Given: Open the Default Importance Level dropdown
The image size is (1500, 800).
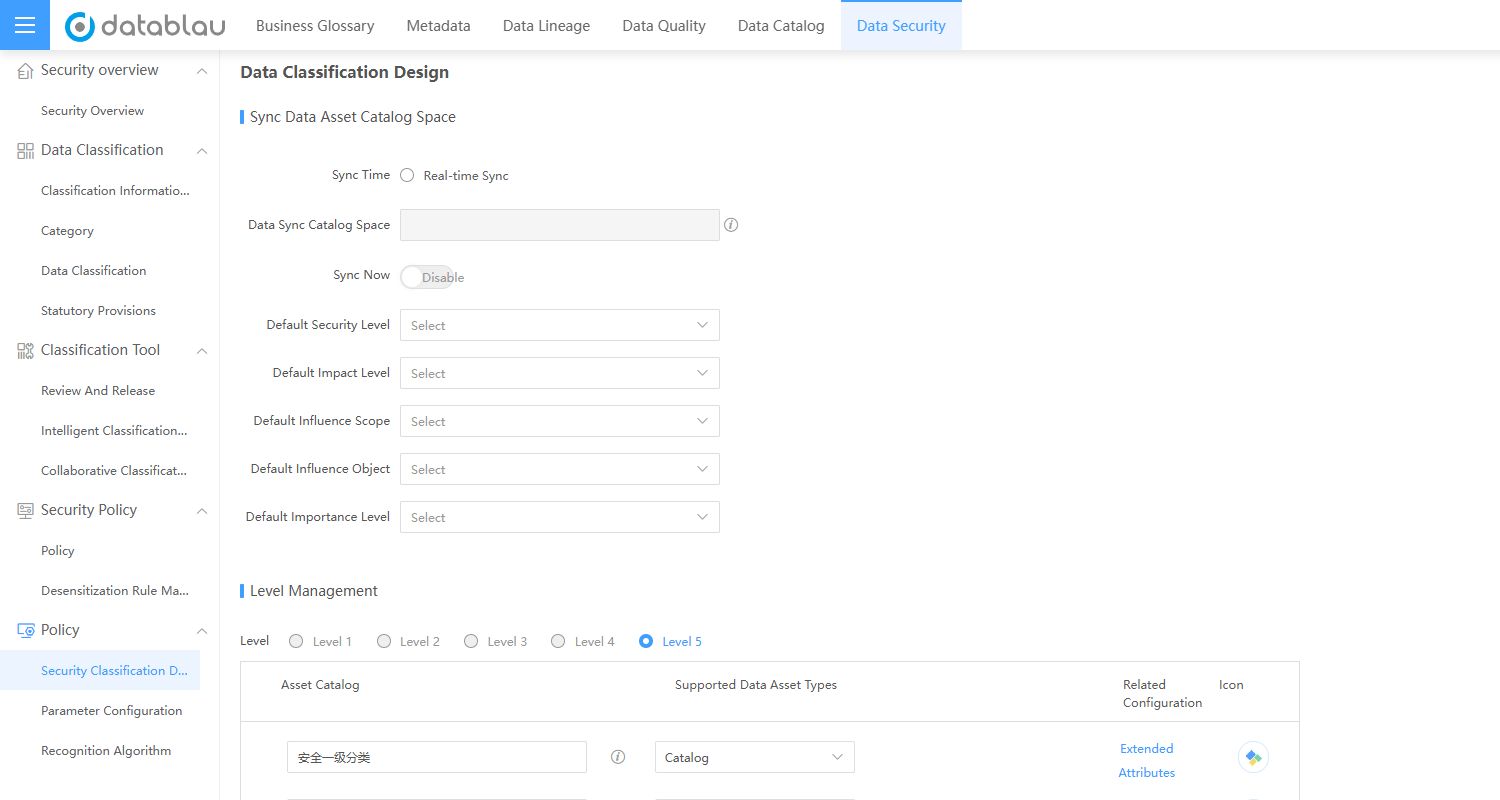Looking at the screenshot, I should (560, 517).
